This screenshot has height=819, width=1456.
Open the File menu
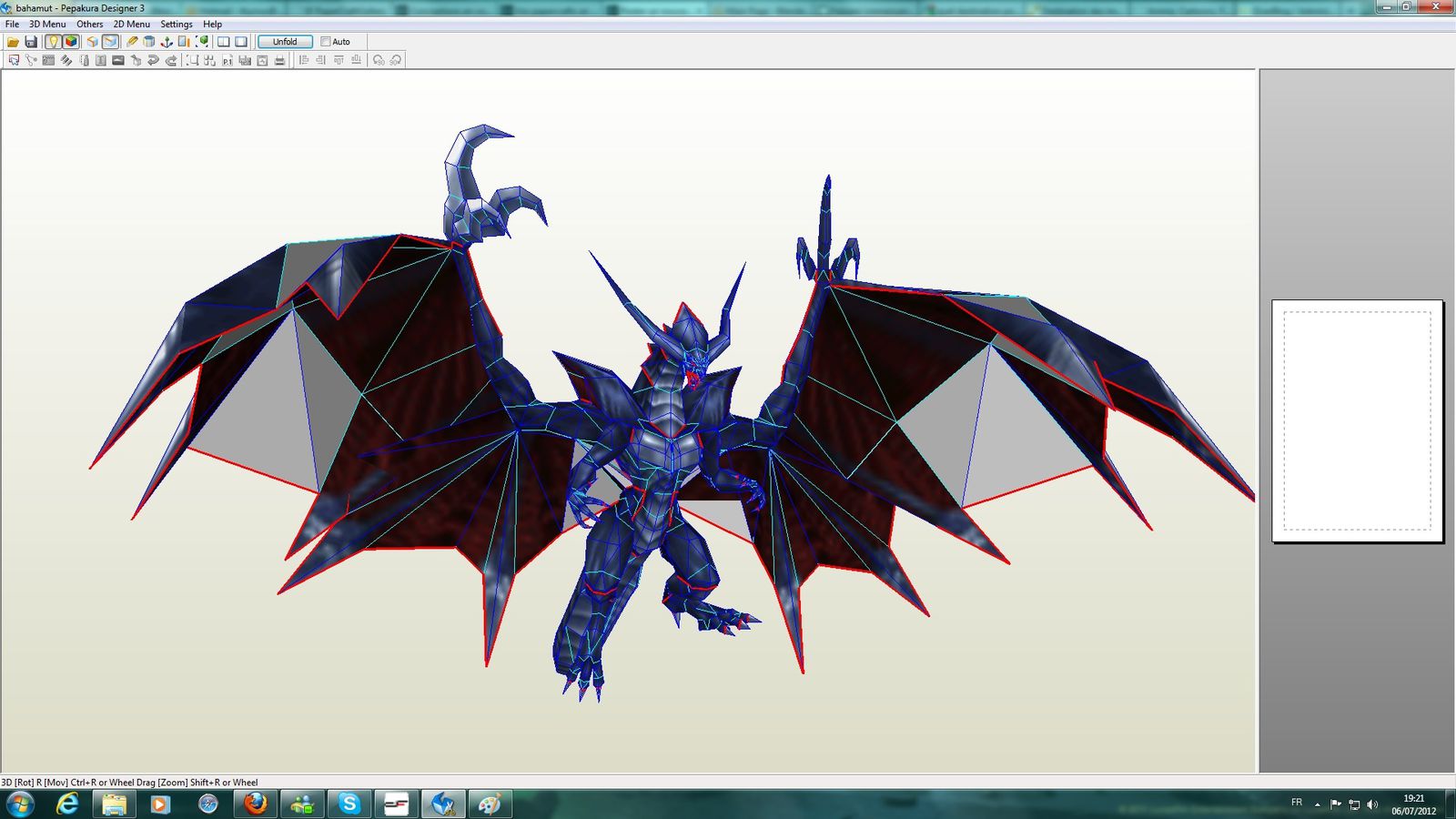click(12, 25)
